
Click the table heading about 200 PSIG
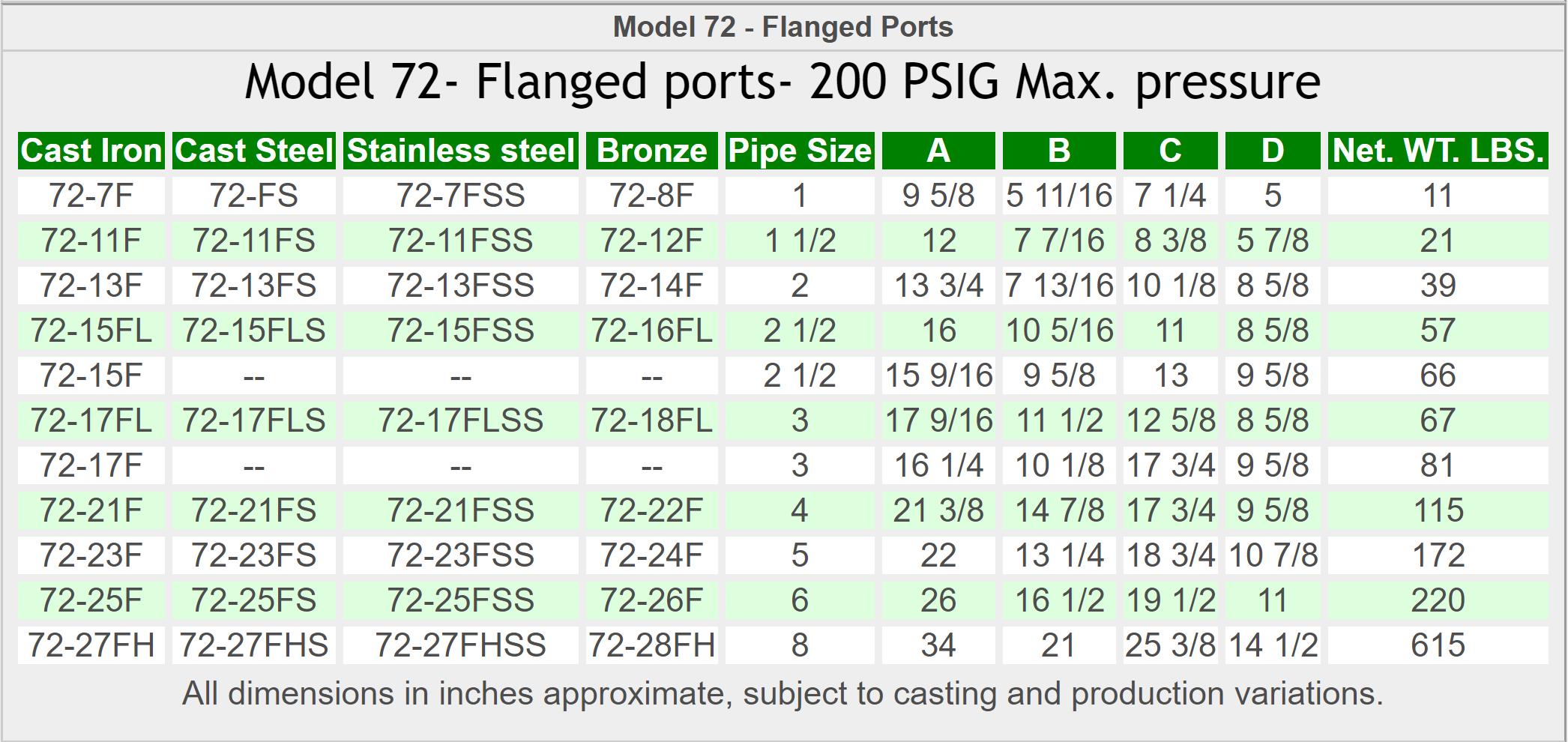[x=783, y=82]
